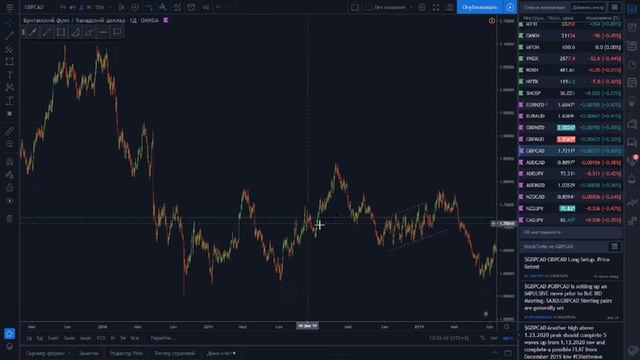
Task: Select the trend line drawing tool
Action: point(9,36)
